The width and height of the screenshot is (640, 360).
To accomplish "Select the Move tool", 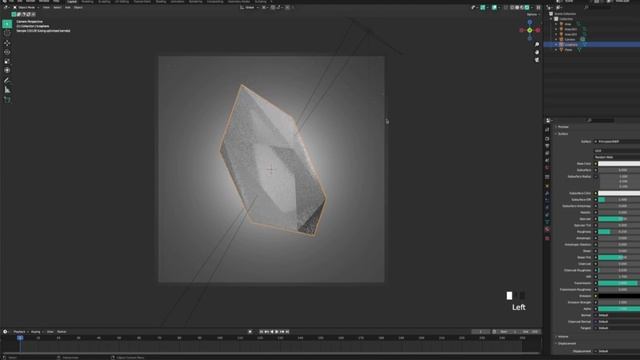I will 7,43.
